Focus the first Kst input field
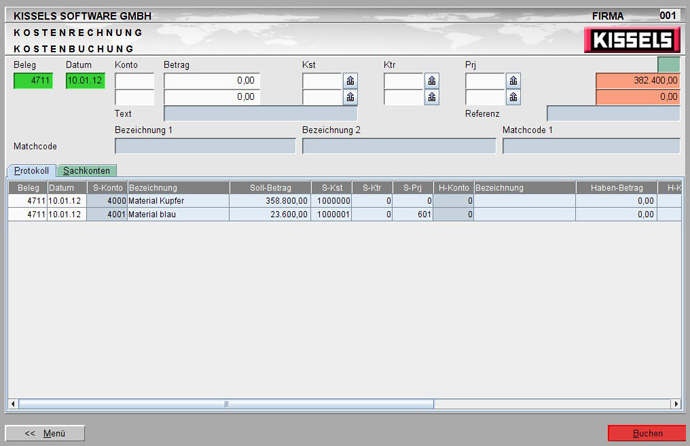Viewport: 690px width, 446px height. [323, 81]
